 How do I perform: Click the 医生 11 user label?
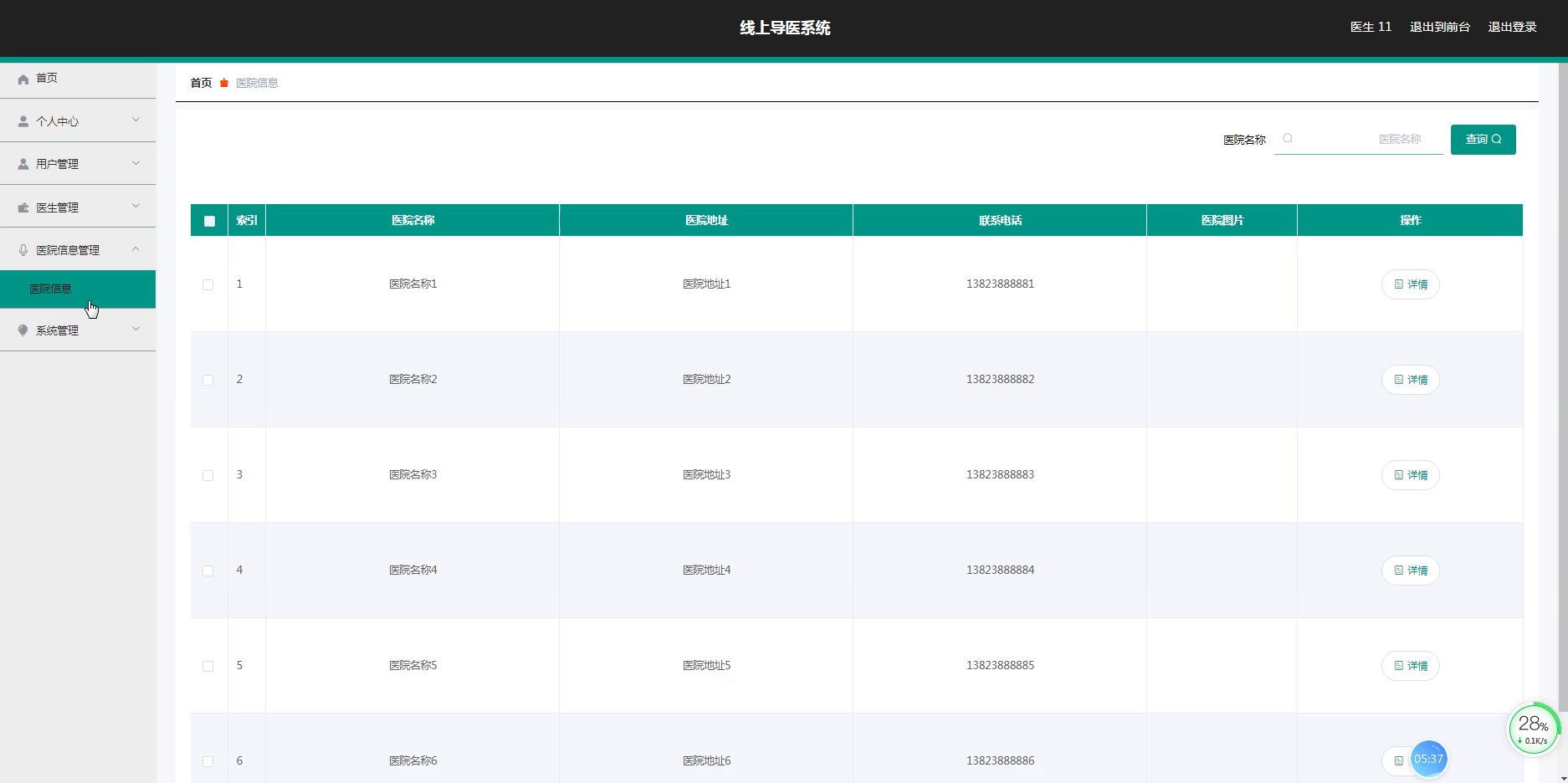tap(1371, 27)
